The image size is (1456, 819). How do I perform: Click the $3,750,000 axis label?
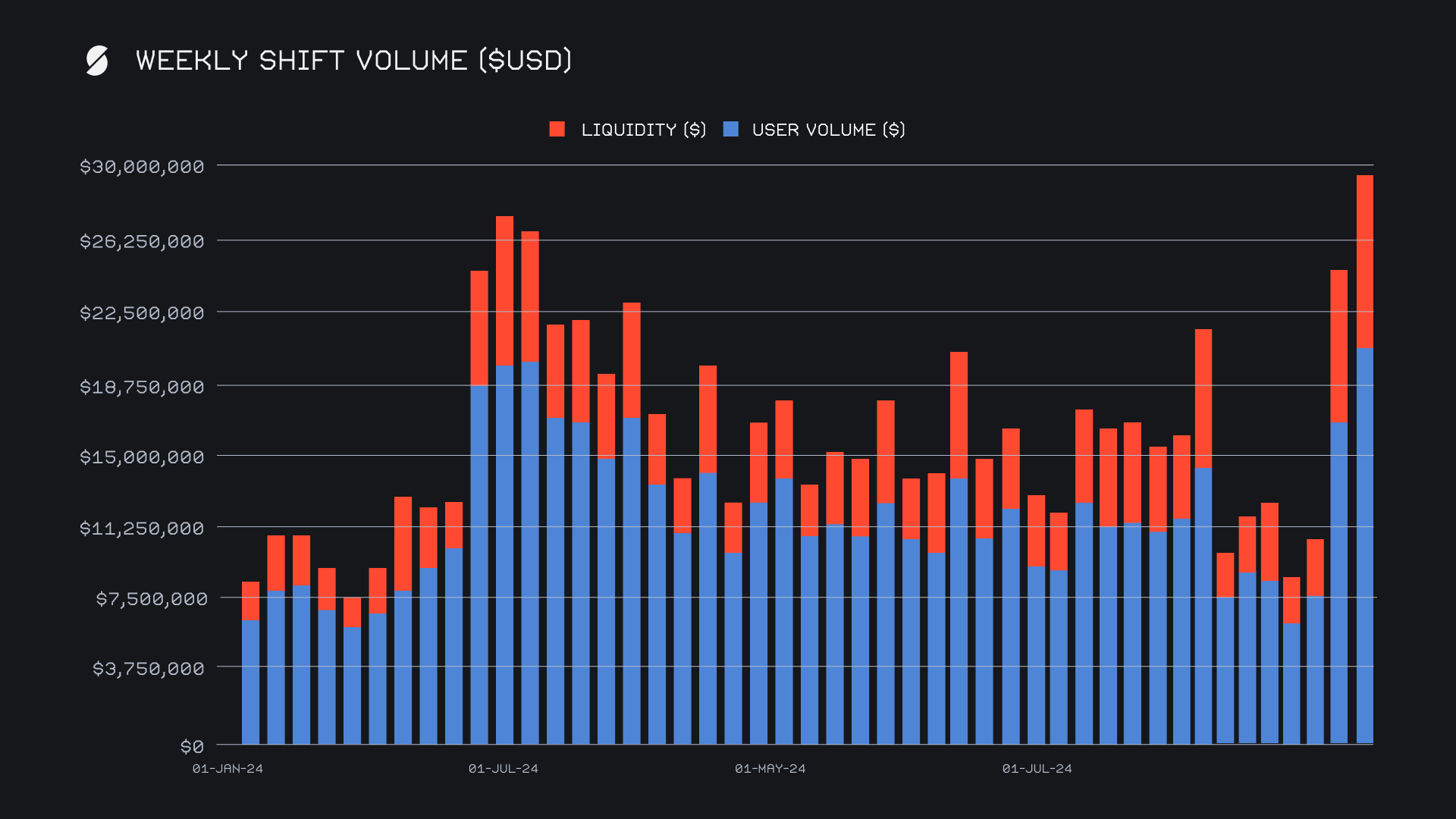149,668
